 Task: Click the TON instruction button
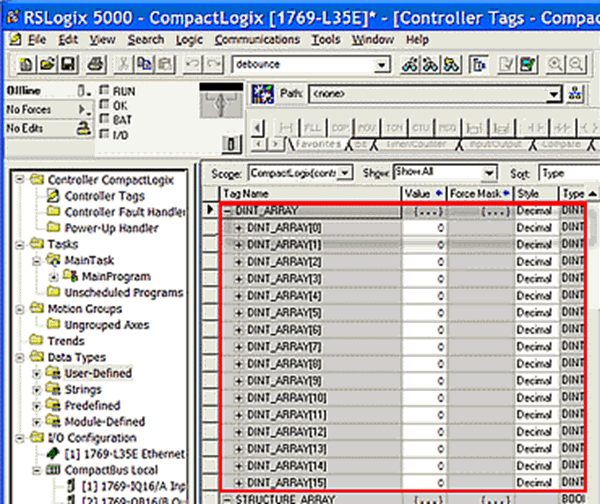tap(394, 128)
